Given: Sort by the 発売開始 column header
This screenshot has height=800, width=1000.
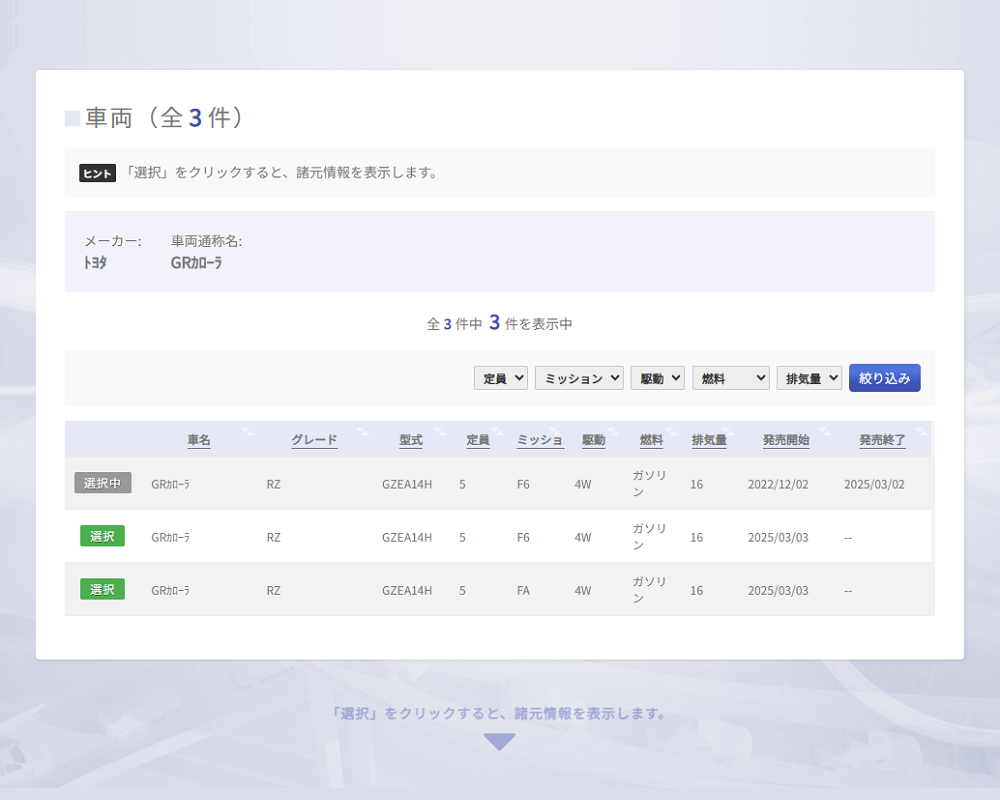Looking at the screenshot, I should (786, 440).
